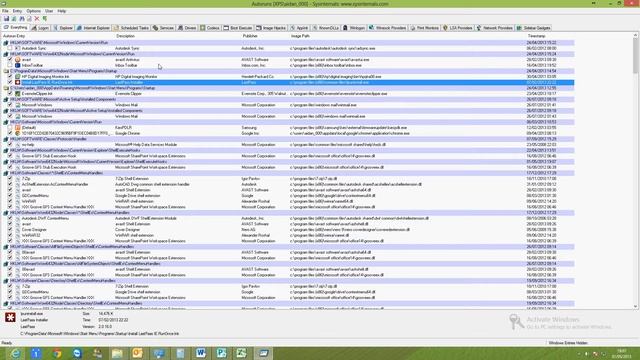640x360 pixels.
Task: Click the Autoruns taskbar icon
Action: [263, 353]
